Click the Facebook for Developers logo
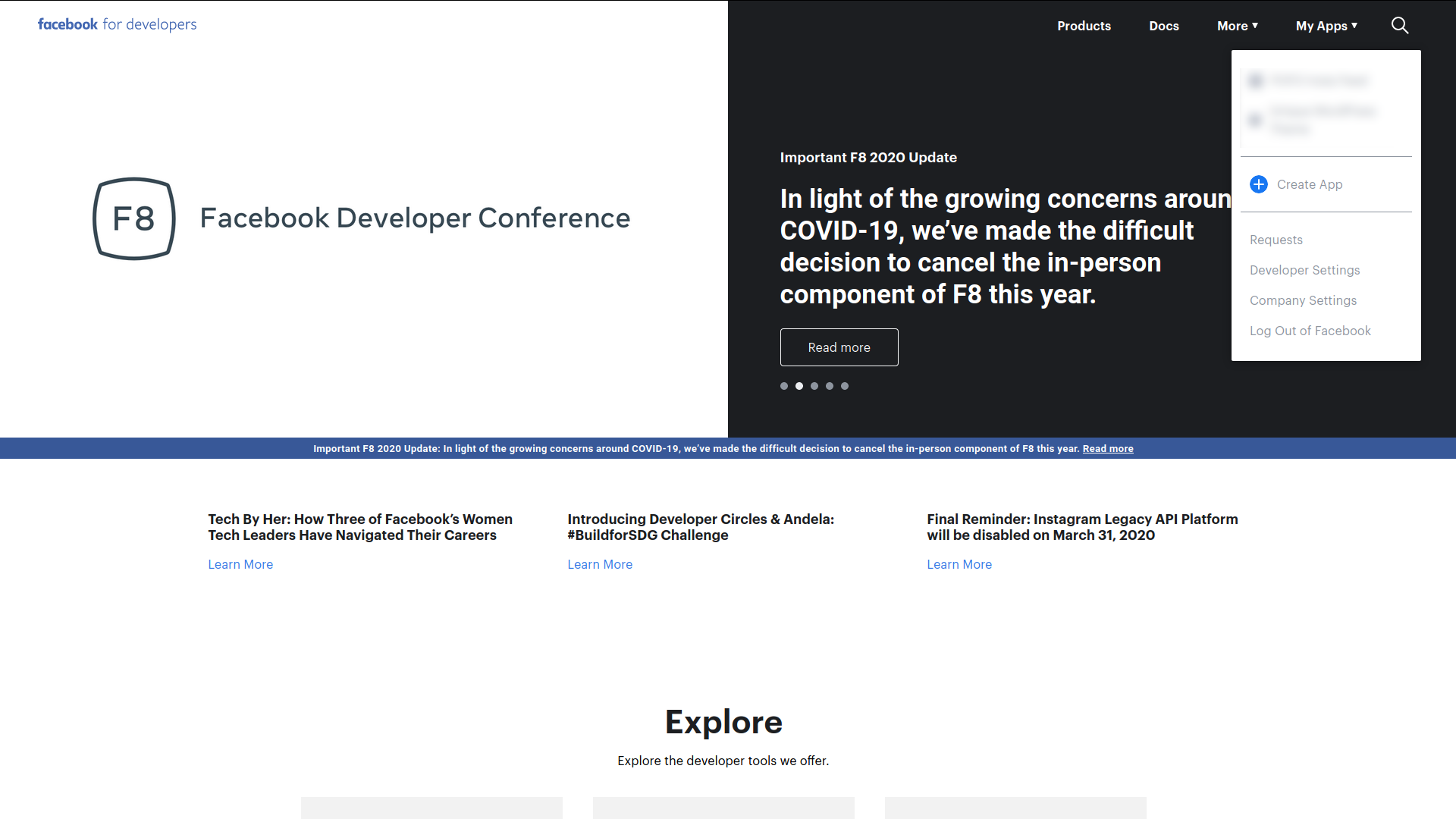 (x=117, y=24)
